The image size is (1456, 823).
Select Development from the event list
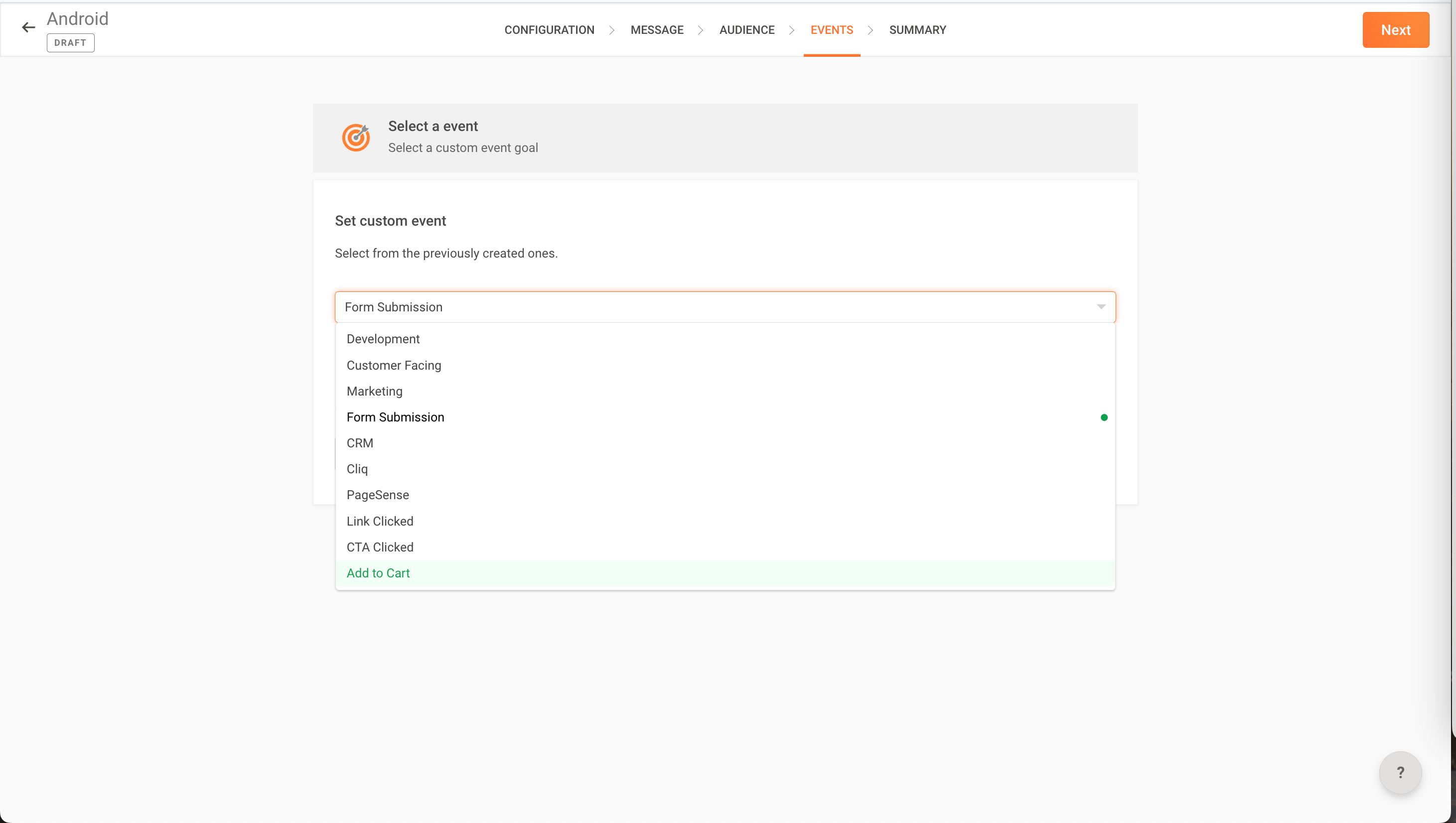click(383, 339)
